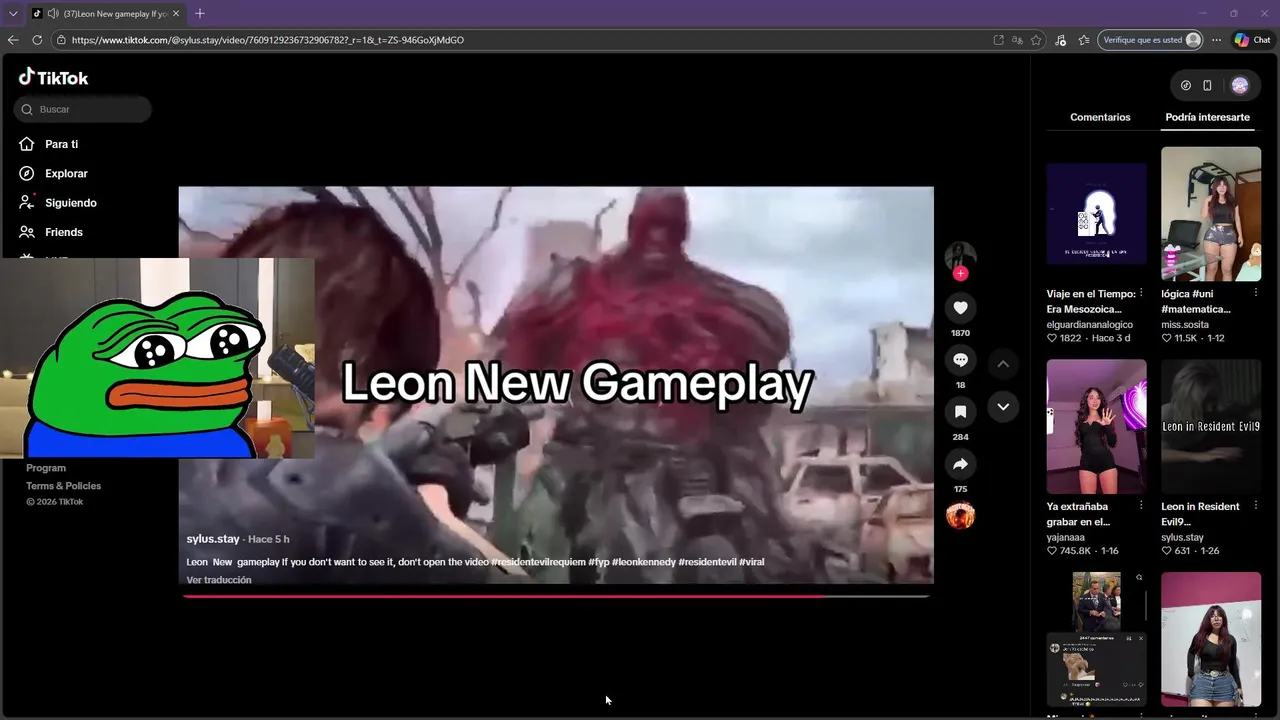Open more options for Viaje en el Tiempo
This screenshot has height=720, width=1280.
point(1141,293)
